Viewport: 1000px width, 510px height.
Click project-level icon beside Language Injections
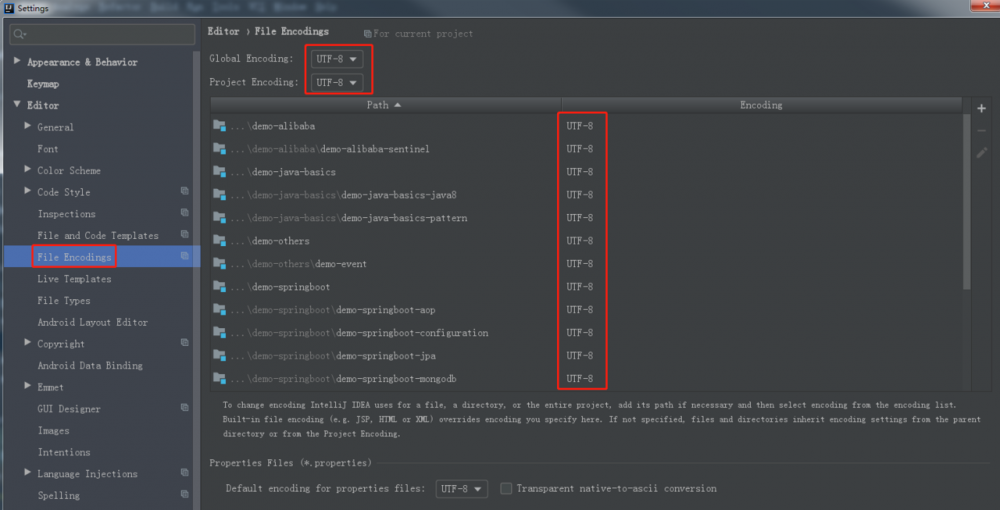point(184,472)
